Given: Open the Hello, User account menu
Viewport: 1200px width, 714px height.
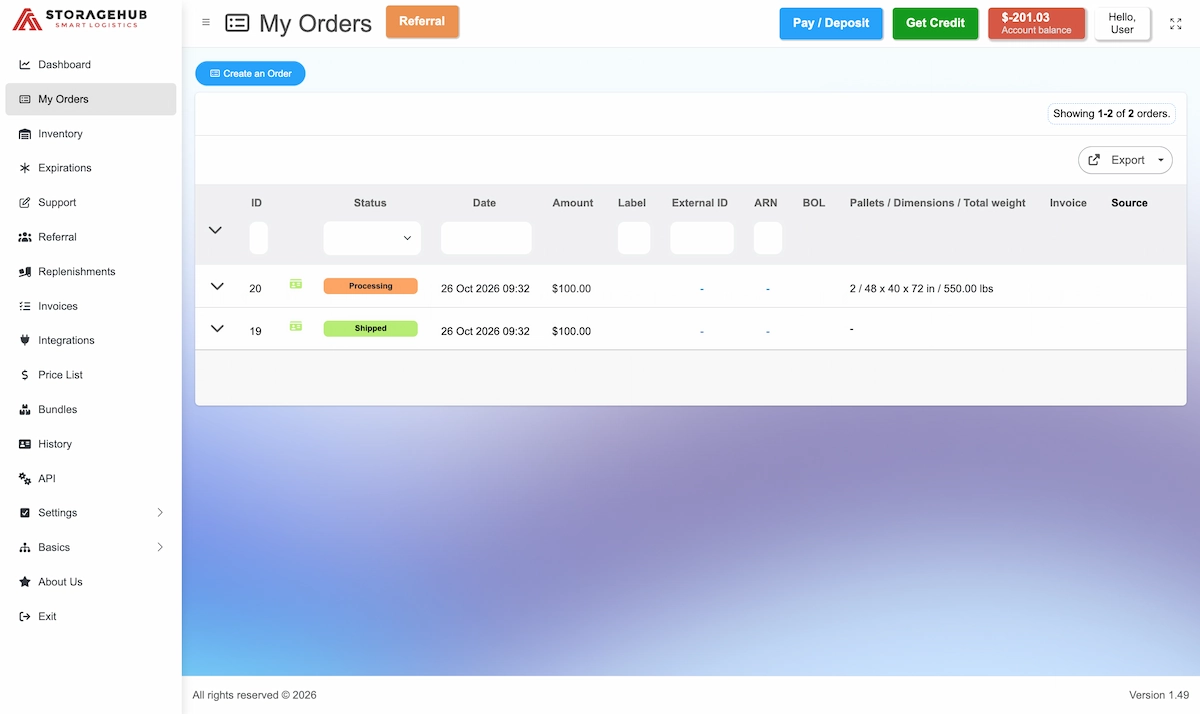Looking at the screenshot, I should [x=1122, y=24].
